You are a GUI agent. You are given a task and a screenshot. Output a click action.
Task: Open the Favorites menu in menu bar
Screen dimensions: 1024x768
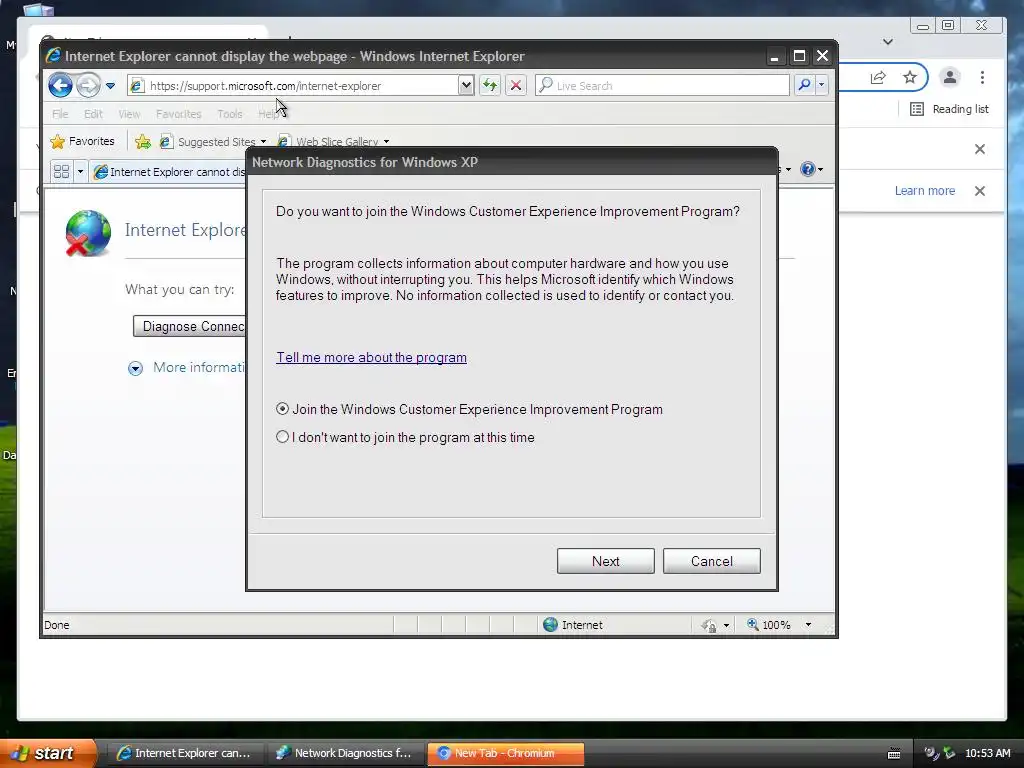tap(178, 114)
